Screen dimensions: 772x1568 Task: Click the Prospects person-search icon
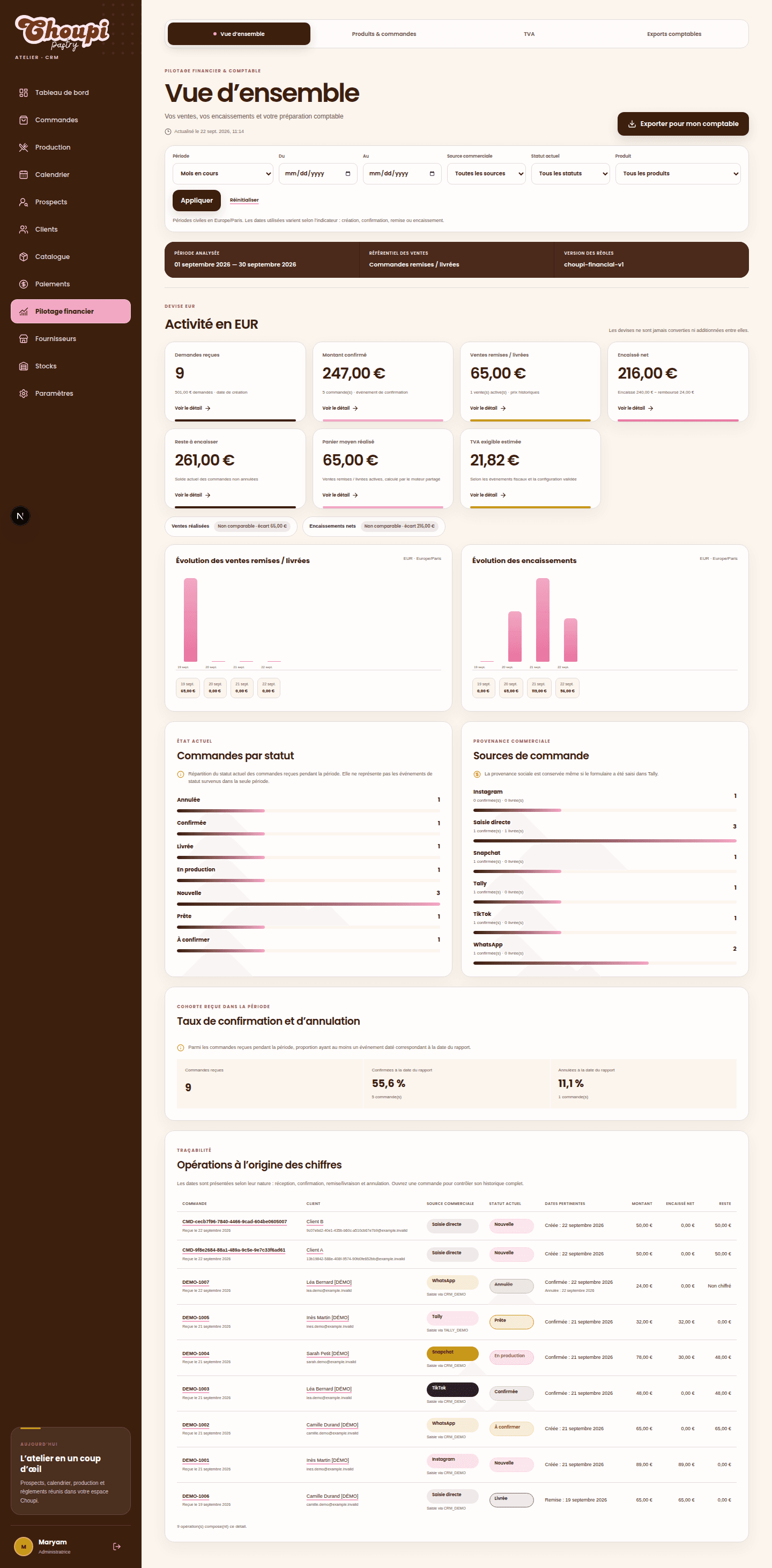tap(23, 202)
